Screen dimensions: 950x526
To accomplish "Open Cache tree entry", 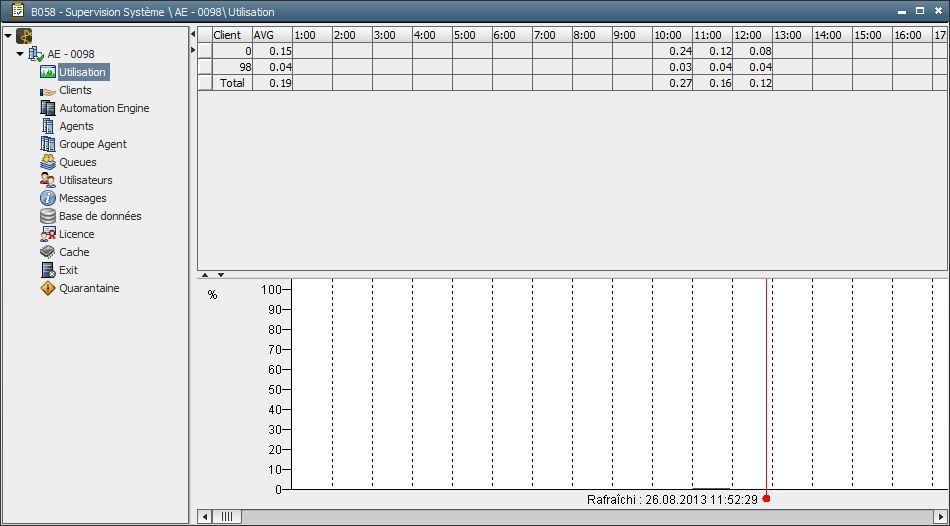I will point(74,252).
